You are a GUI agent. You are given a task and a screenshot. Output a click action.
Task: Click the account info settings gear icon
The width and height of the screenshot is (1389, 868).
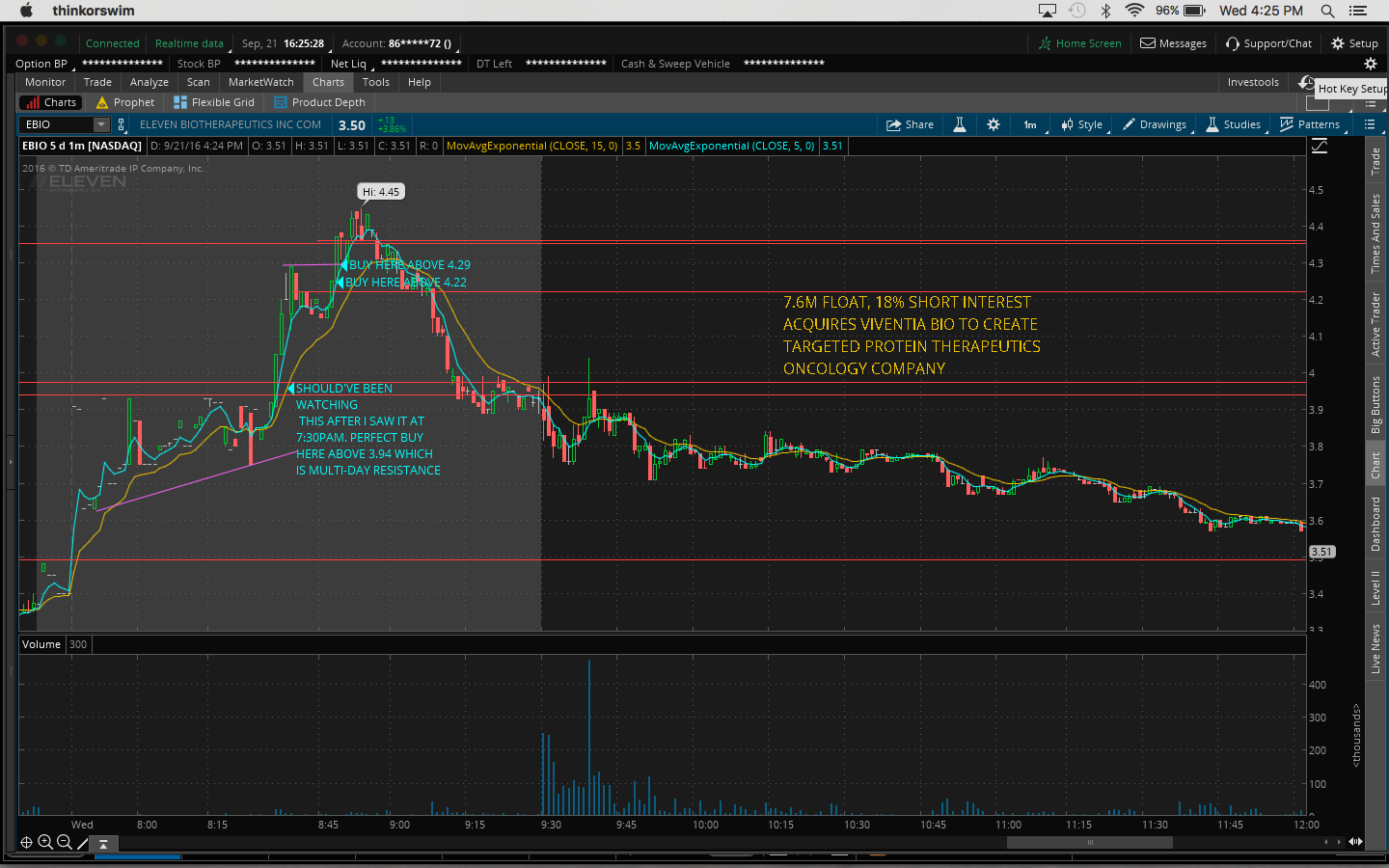pyautogui.click(x=1371, y=64)
